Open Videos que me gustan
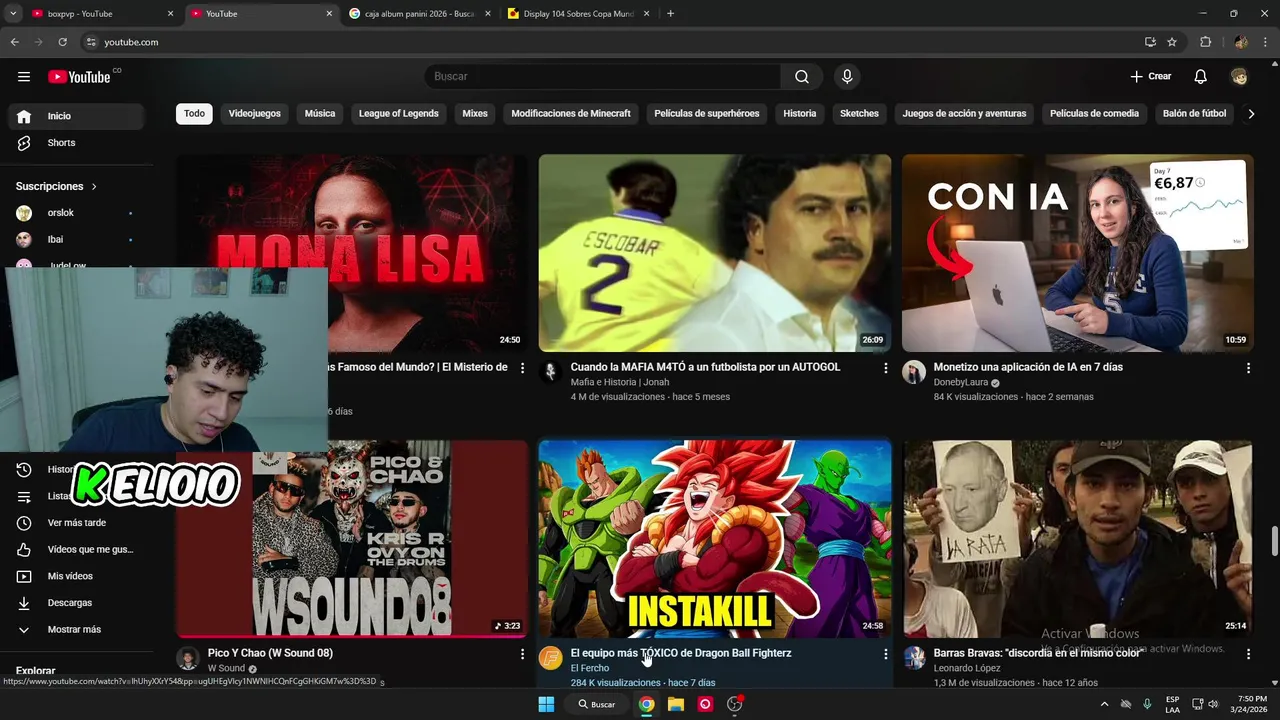The image size is (1280, 720). 76,550
